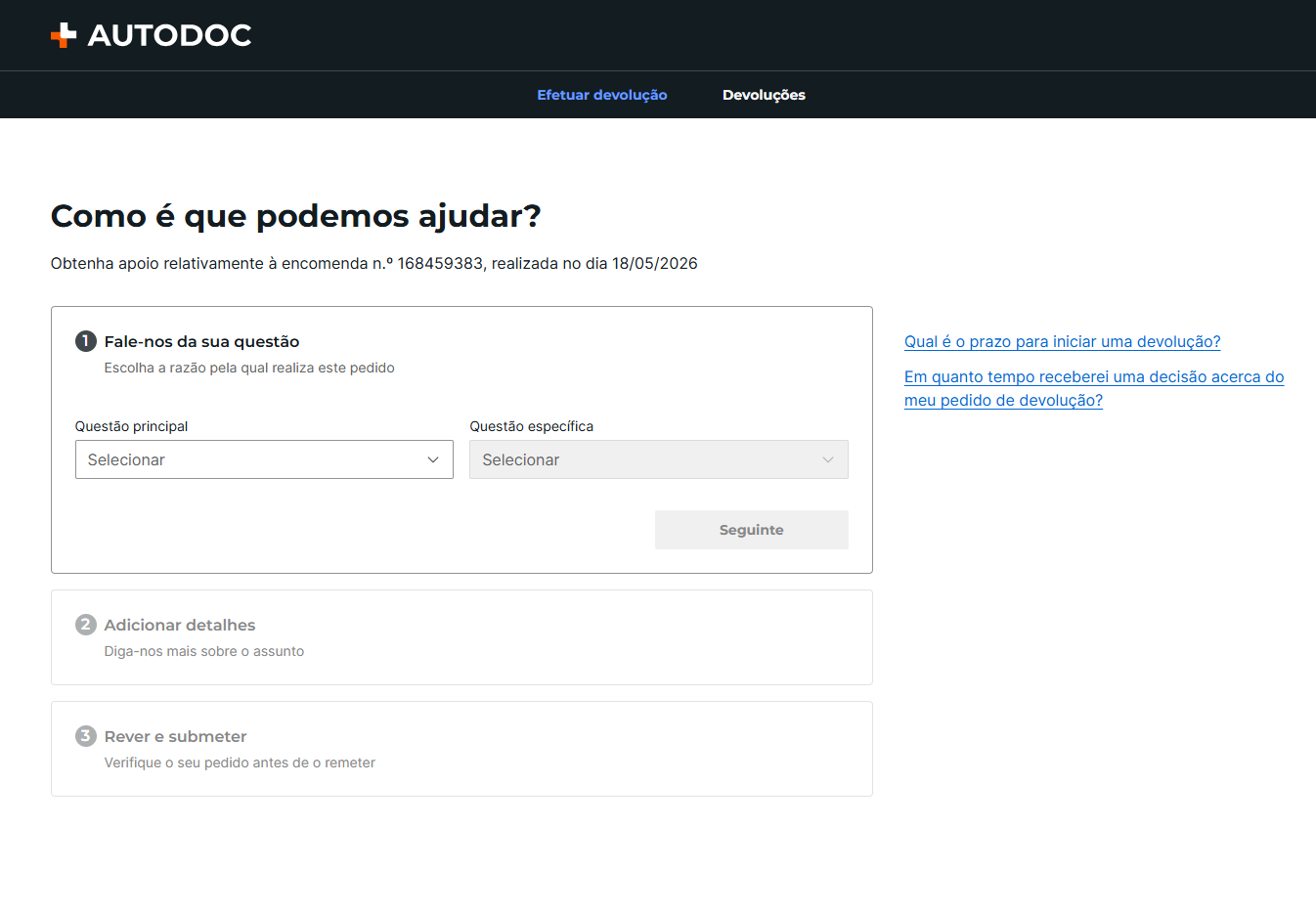The image size is (1316, 914).
Task: Click the Escolha a razão description text
Action: tap(249, 368)
